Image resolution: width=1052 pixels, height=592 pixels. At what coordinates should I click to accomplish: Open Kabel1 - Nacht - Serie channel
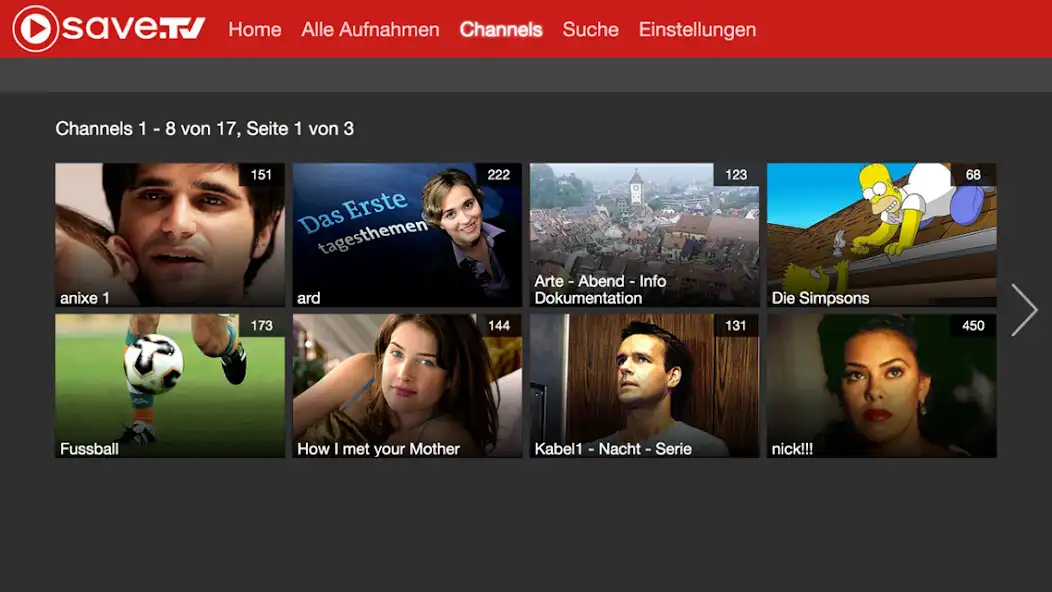(643, 384)
